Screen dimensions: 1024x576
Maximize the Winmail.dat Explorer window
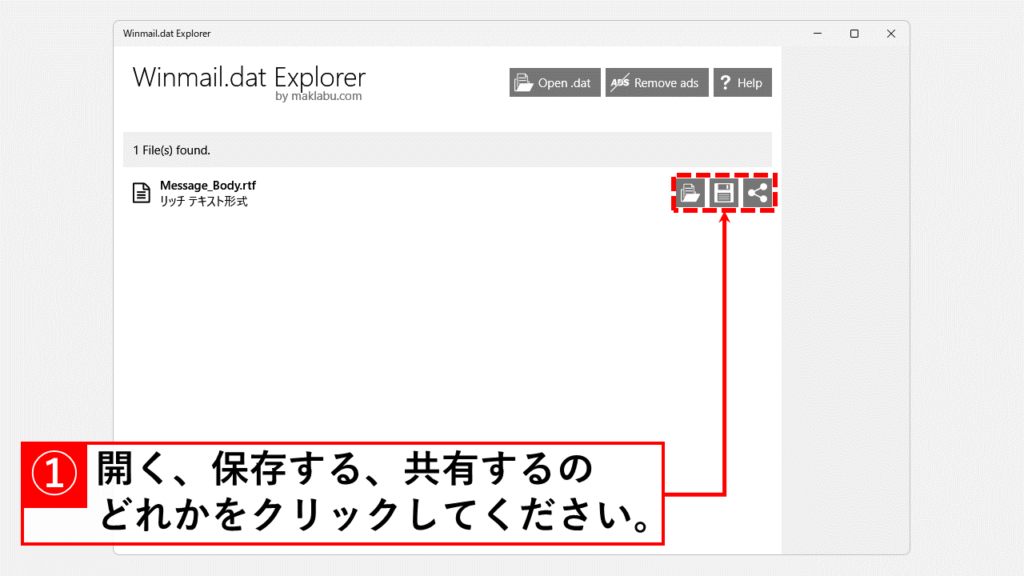[x=854, y=33]
